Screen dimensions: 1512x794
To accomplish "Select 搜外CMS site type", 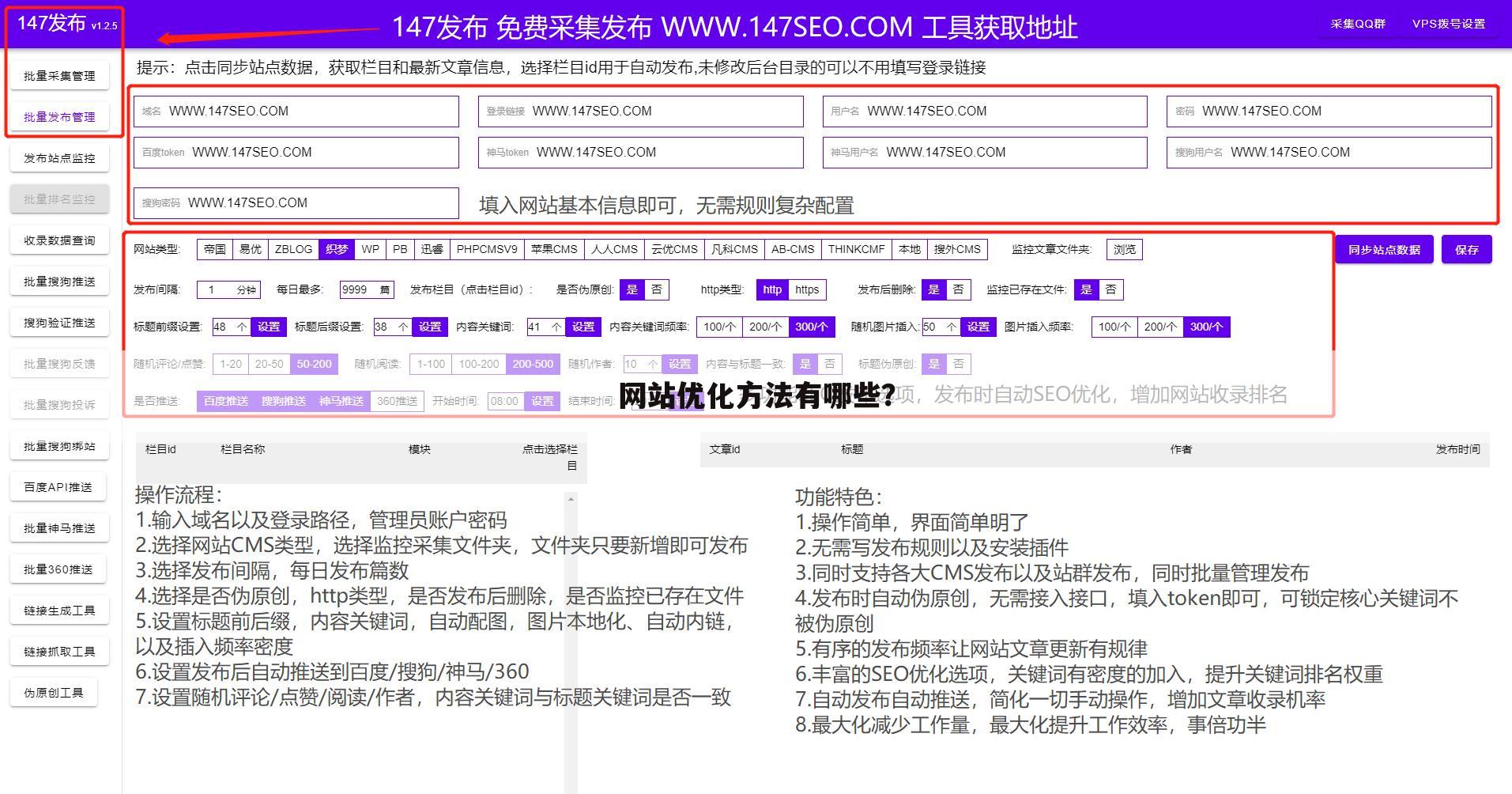I will pyautogui.click(x=957, y=249).
